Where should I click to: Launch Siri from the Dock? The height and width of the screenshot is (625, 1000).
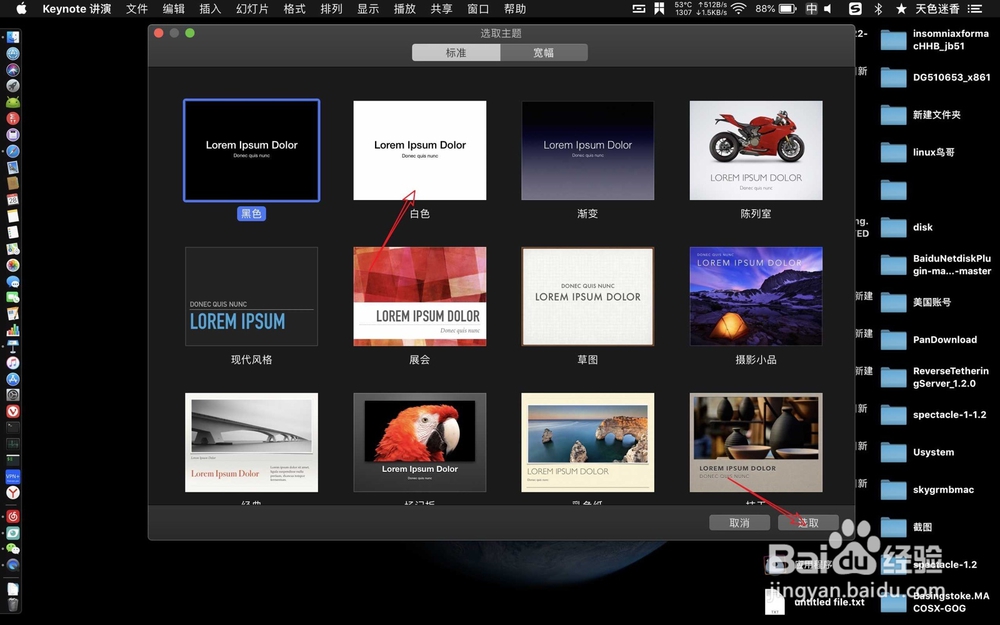[13, 70]
